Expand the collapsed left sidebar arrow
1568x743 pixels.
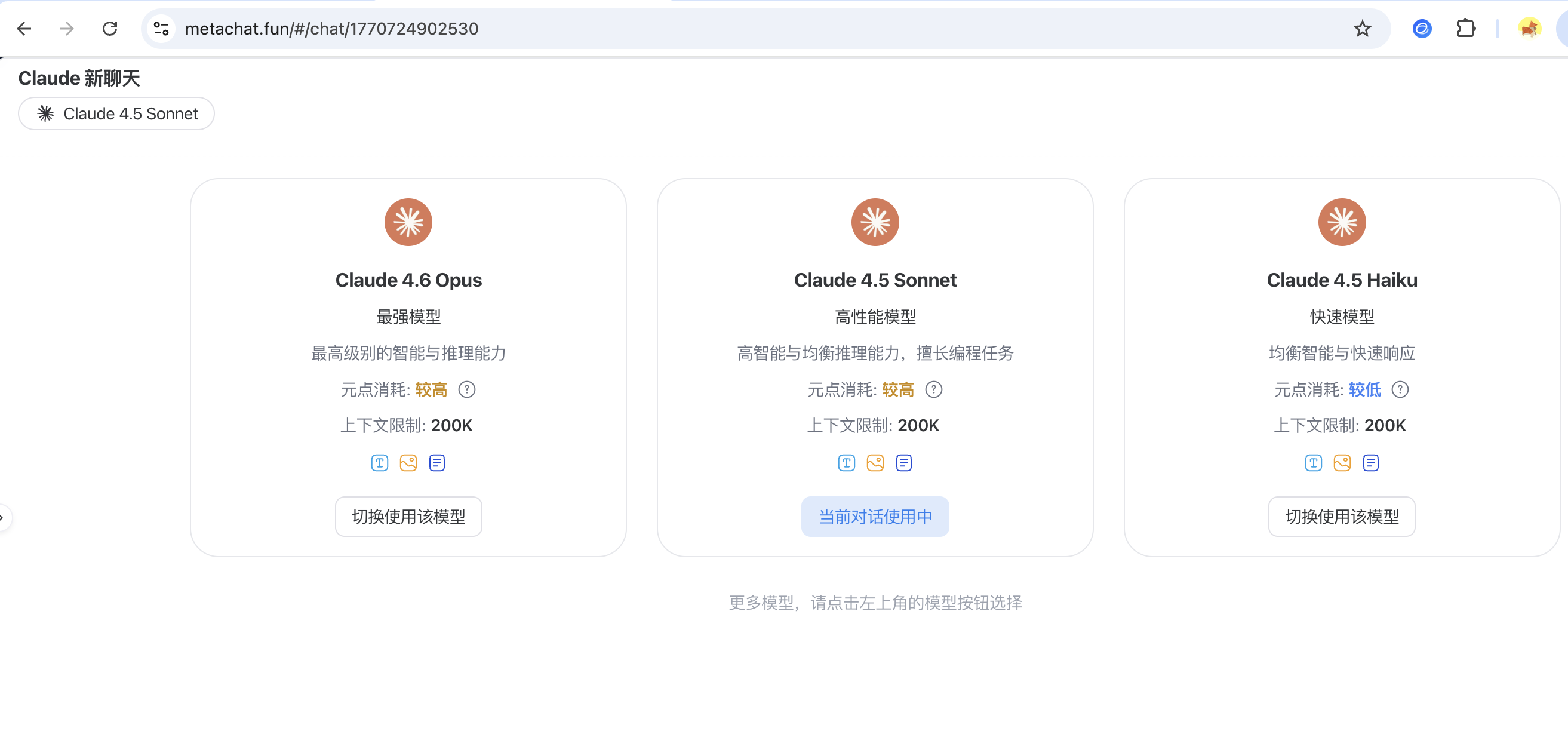[x=3, y=518]
